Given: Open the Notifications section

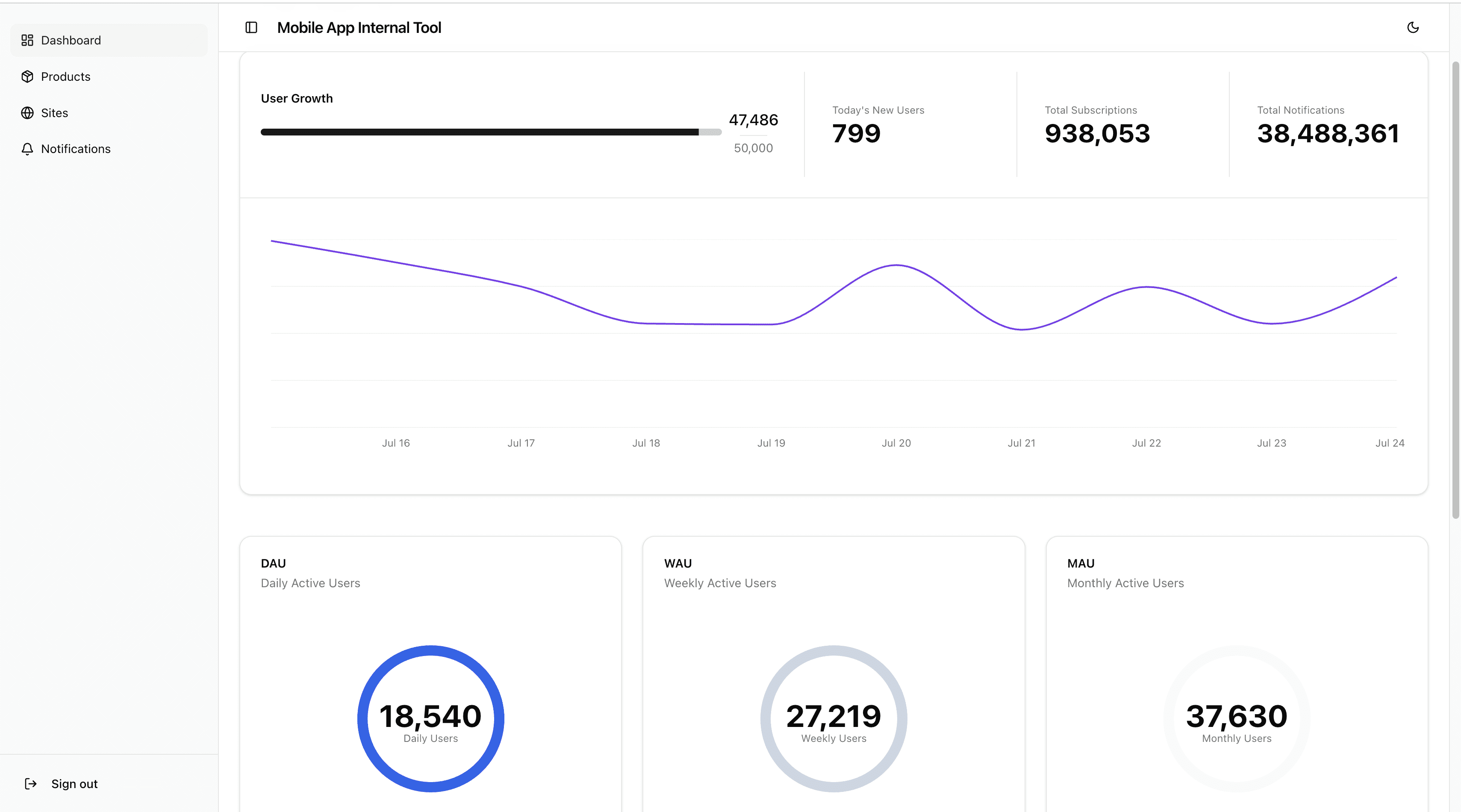Looking at the screenshot, I should pyautogui.click(x=75, y=149).
